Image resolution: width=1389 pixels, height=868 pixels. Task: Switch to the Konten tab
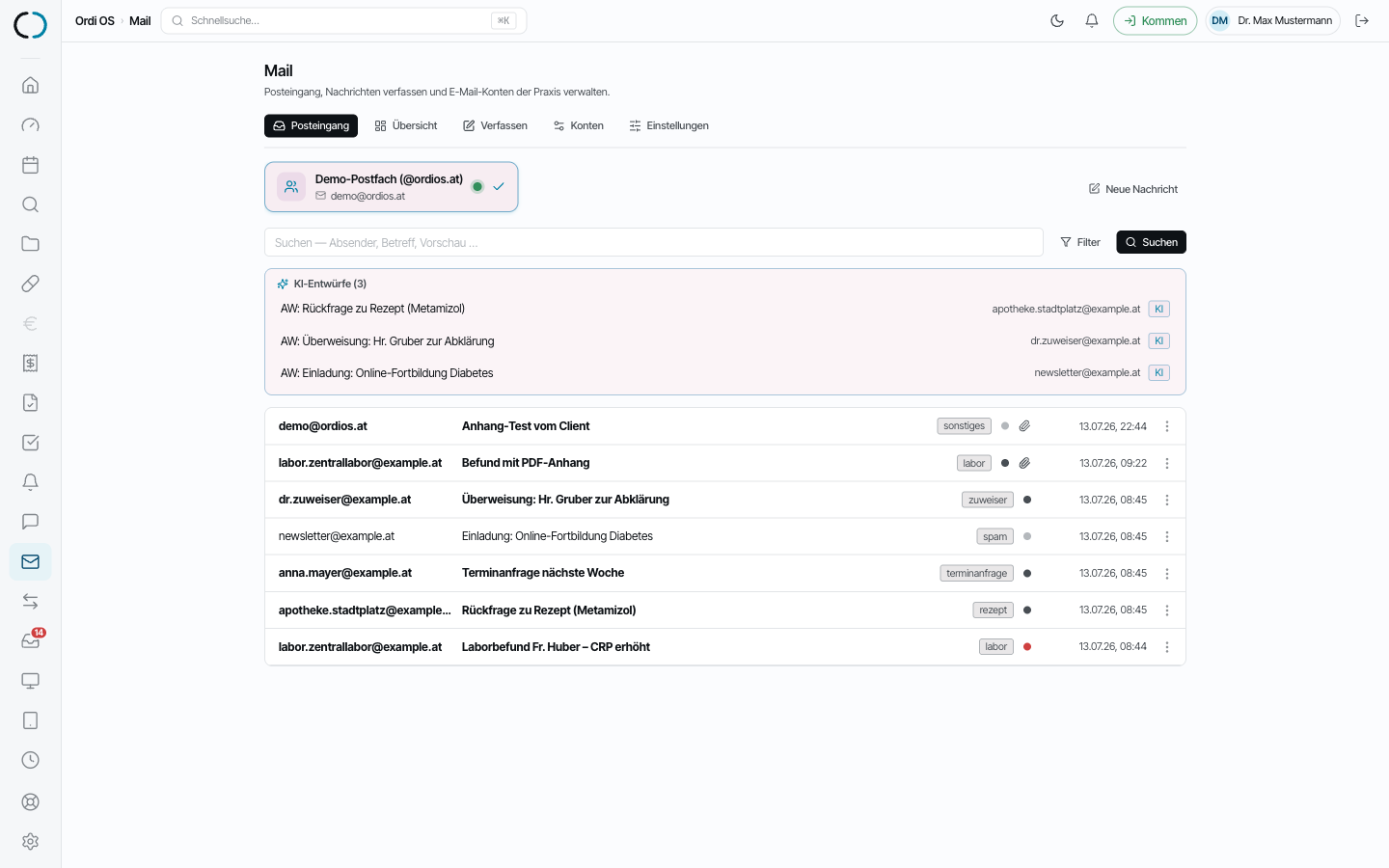coord(579,125)
